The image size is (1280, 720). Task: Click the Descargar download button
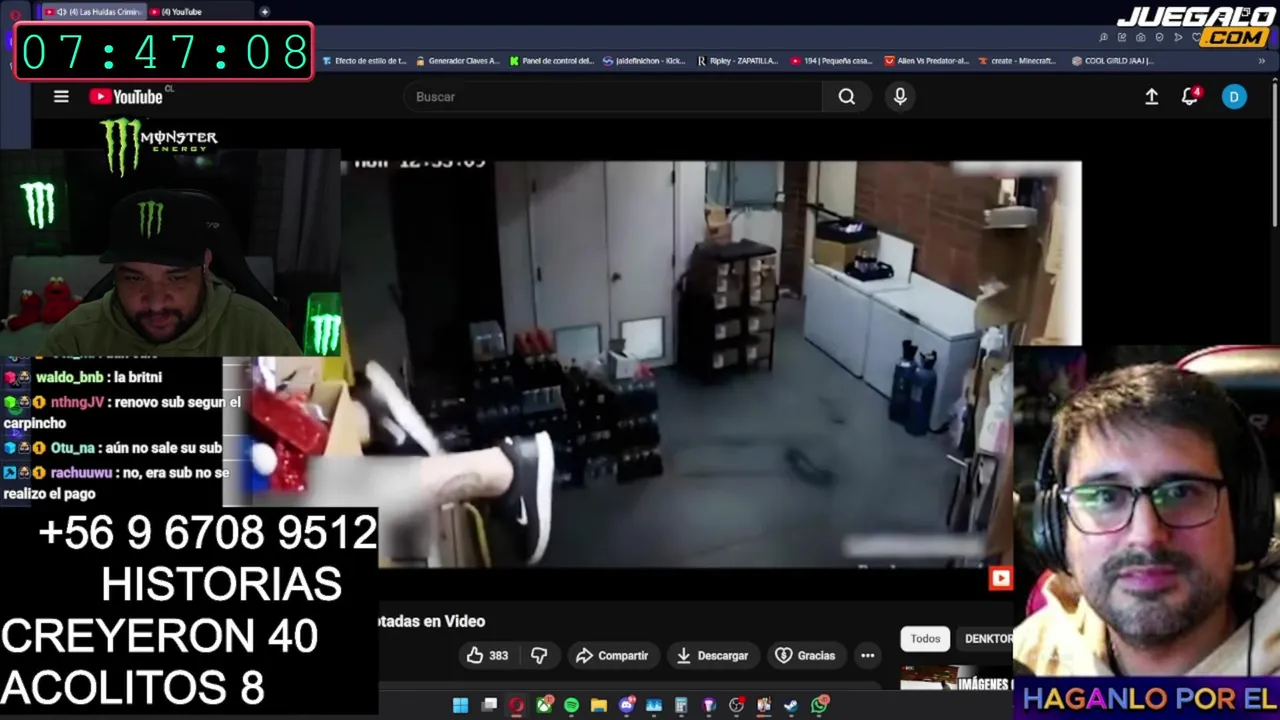click(712, 656)
